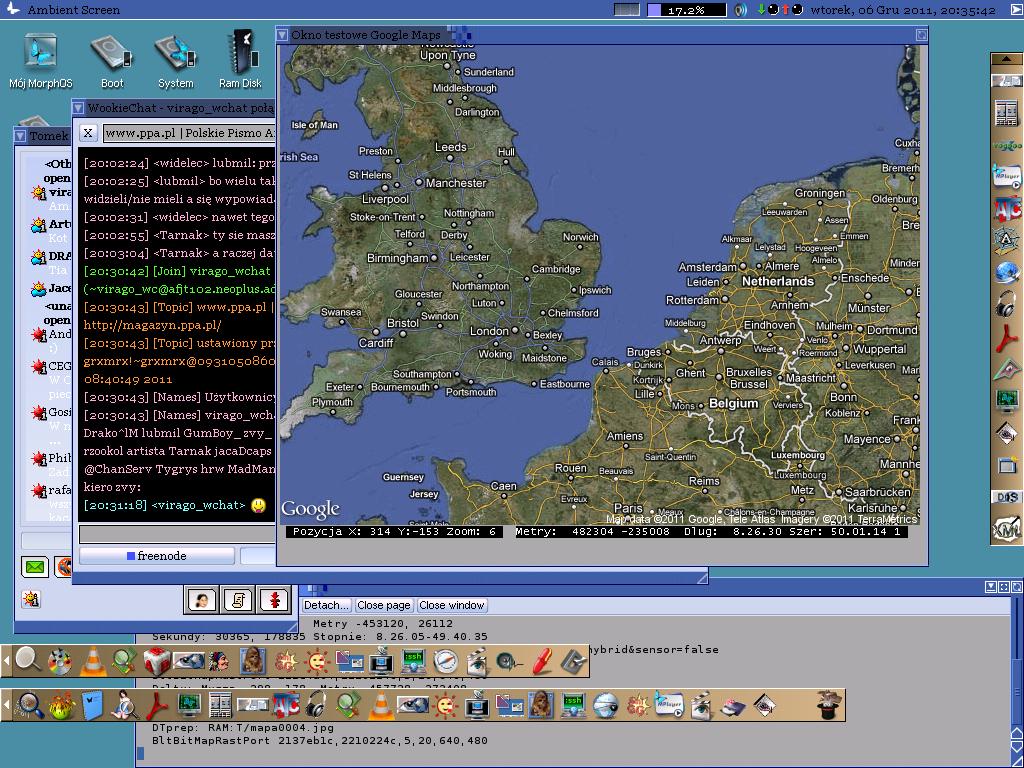Open the speaker sound icon in upper dock
The height and width of the screenshot is (768, 1024).
(509, 662)
